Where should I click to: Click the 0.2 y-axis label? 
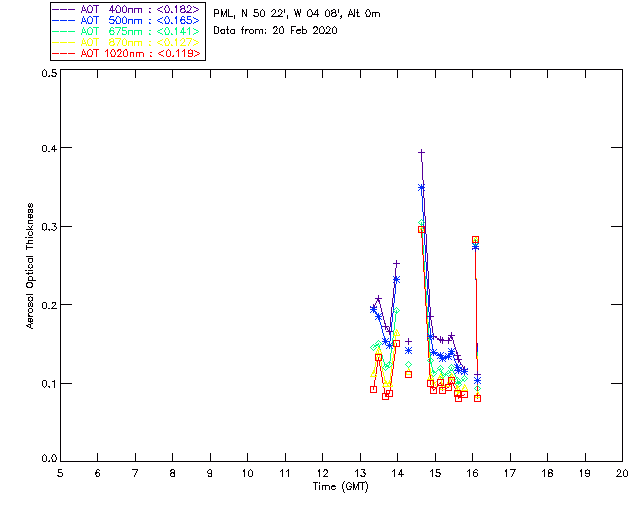click(x=49, y=305)
